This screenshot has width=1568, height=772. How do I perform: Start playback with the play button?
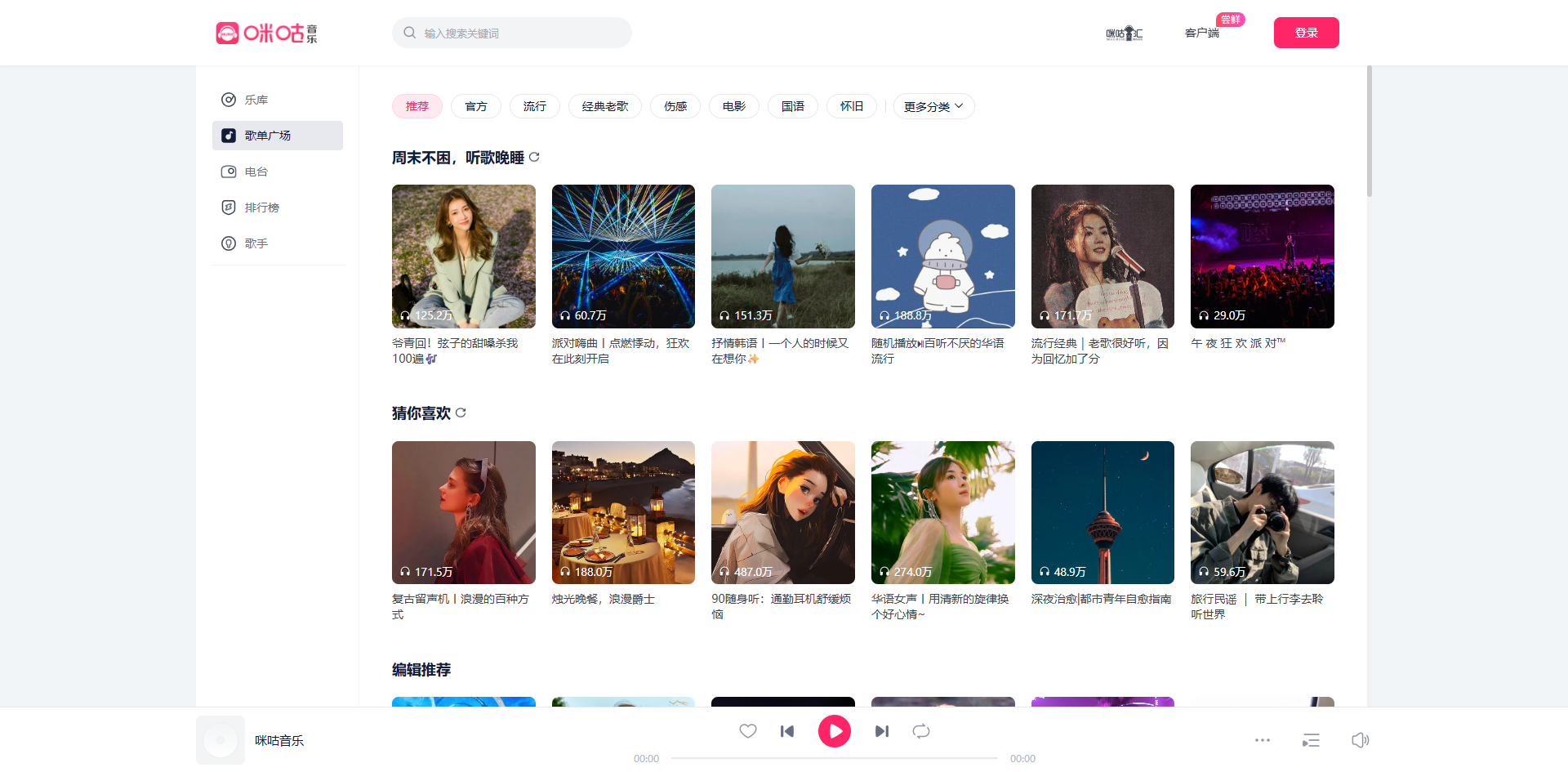(x=835, y=731)
